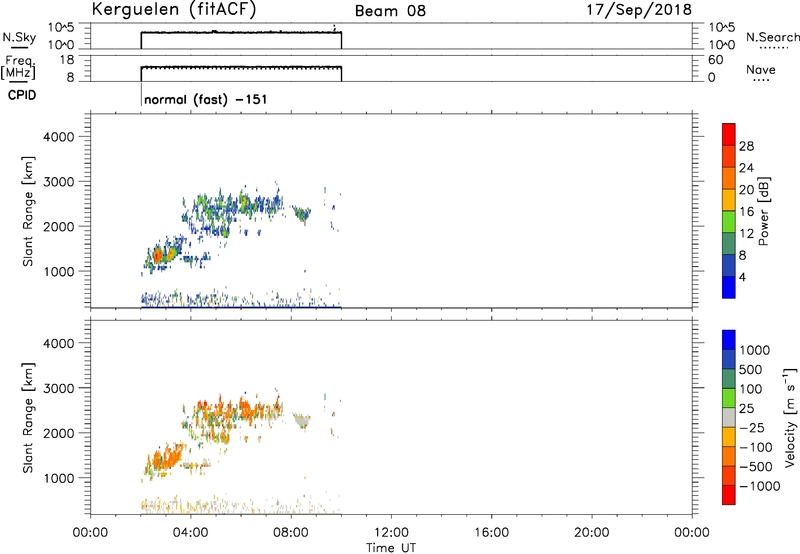Click the N.Search legend label
Image resolution: width=800 pixels, height=554 pixels.
point(773,37)
